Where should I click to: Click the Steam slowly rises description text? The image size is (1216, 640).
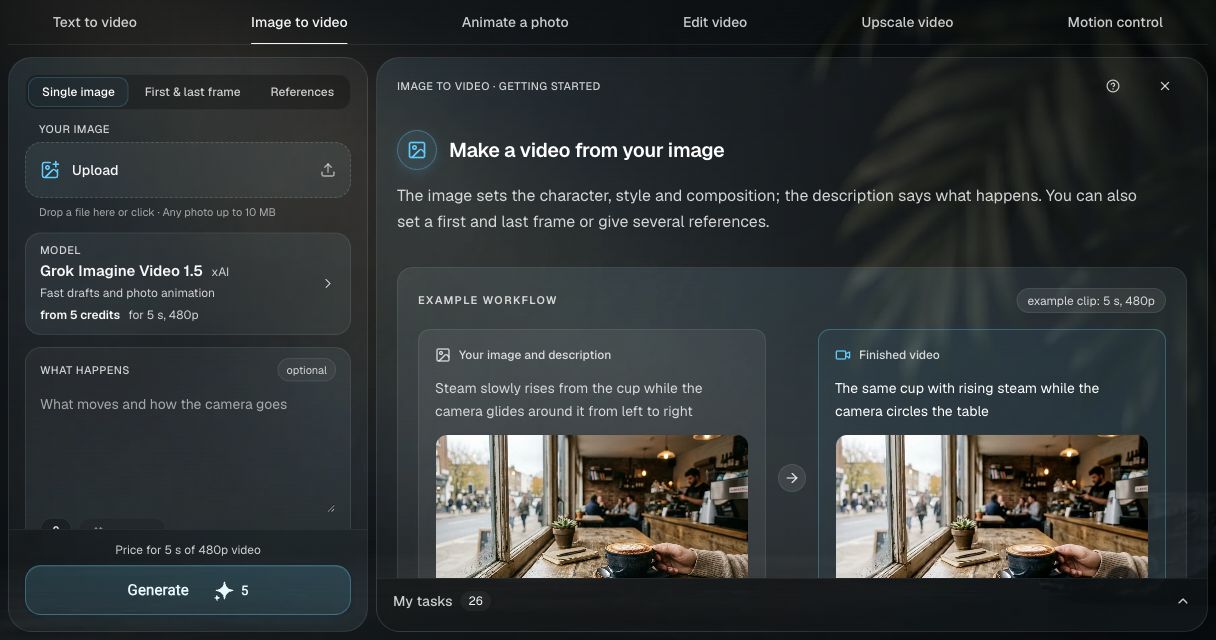[x=569, y=399]
